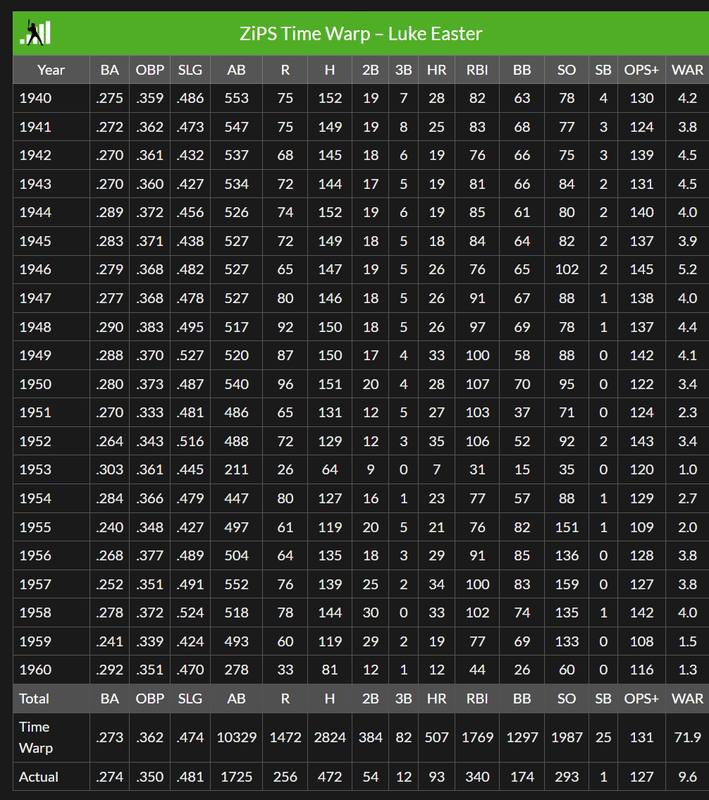Click the 159 SO value for 1957
709x800 pixels.
567,584
